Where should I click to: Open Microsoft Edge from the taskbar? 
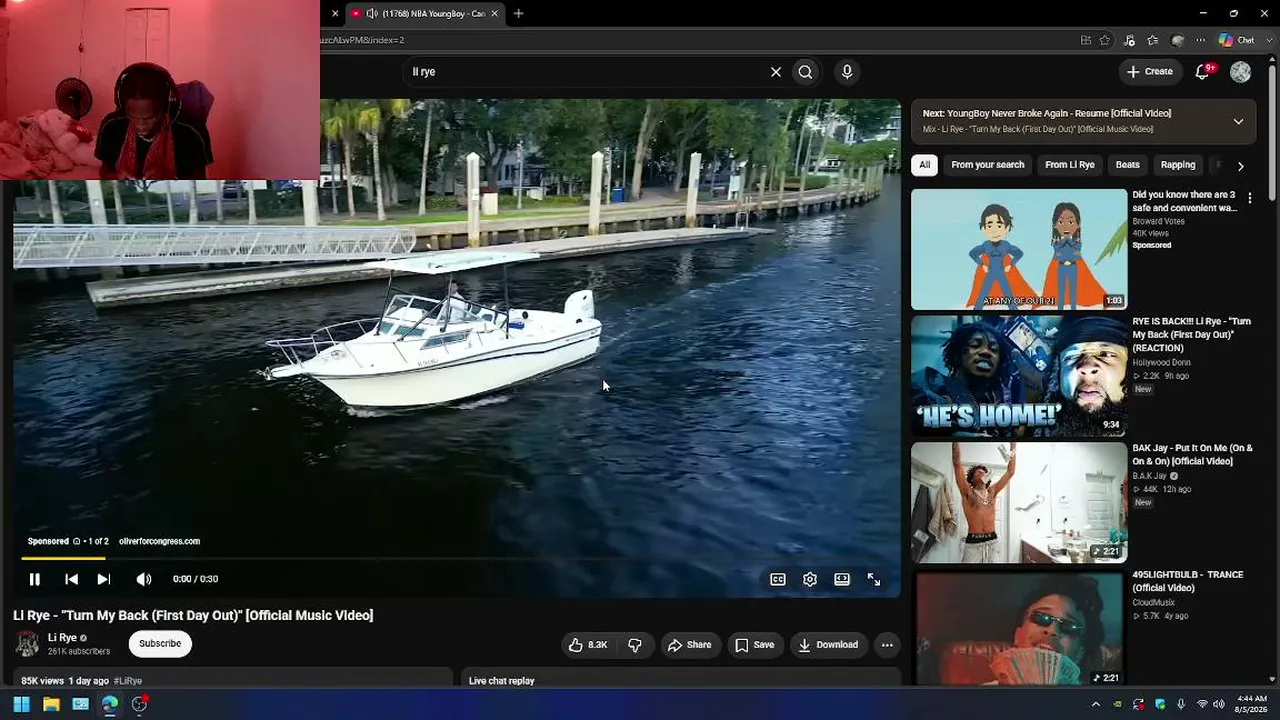(110, 704)
